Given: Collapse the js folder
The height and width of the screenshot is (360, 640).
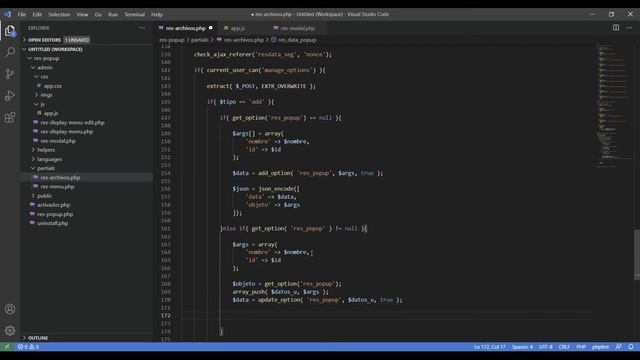Looking at the screenshot, I should (42, 104).
